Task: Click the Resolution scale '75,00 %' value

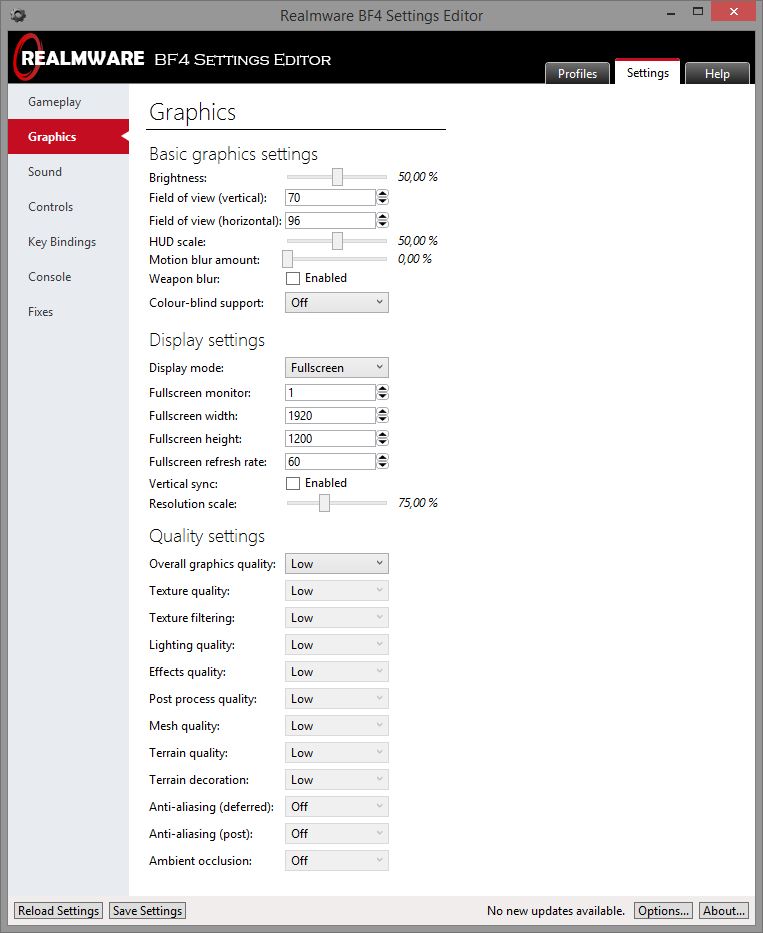Action: [x=417, y=503]
